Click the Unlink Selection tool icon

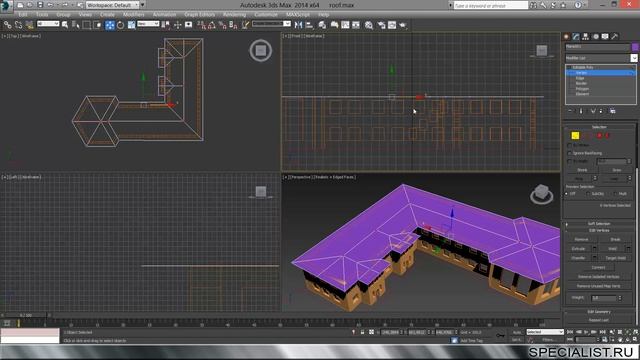(18, 25)
